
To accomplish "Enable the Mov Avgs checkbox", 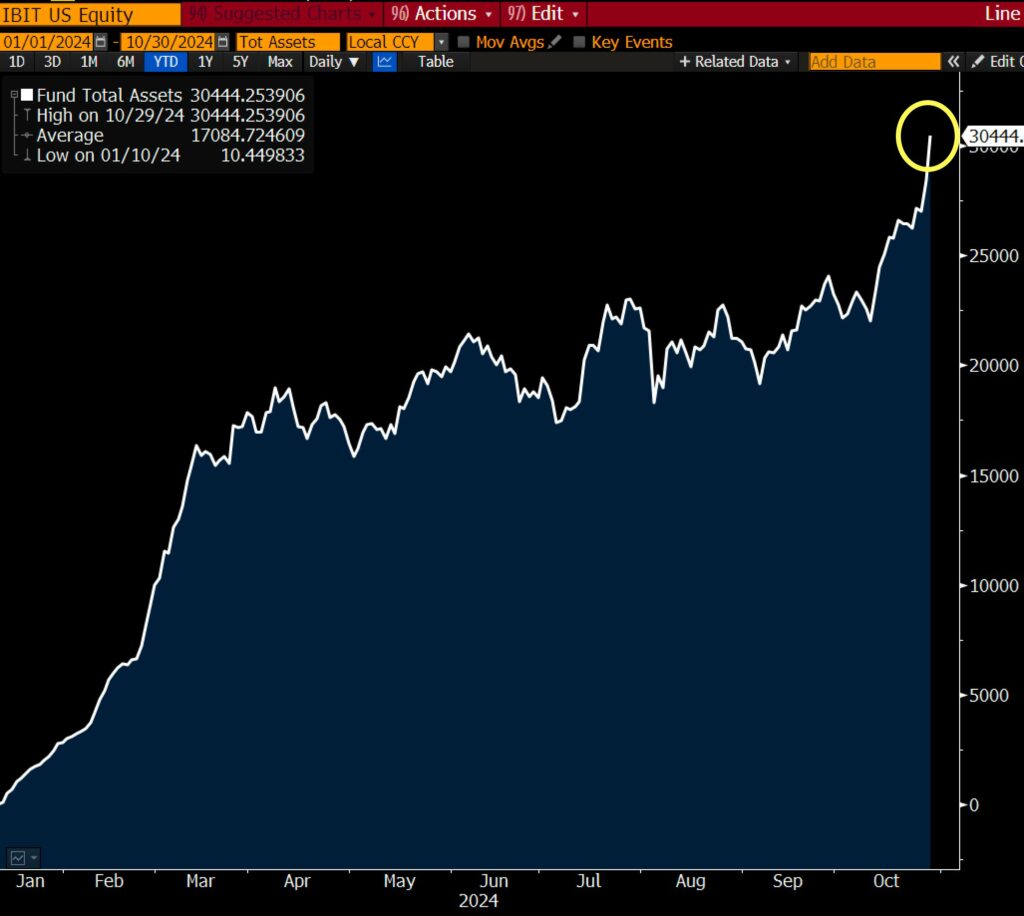I will coord(464,42).
